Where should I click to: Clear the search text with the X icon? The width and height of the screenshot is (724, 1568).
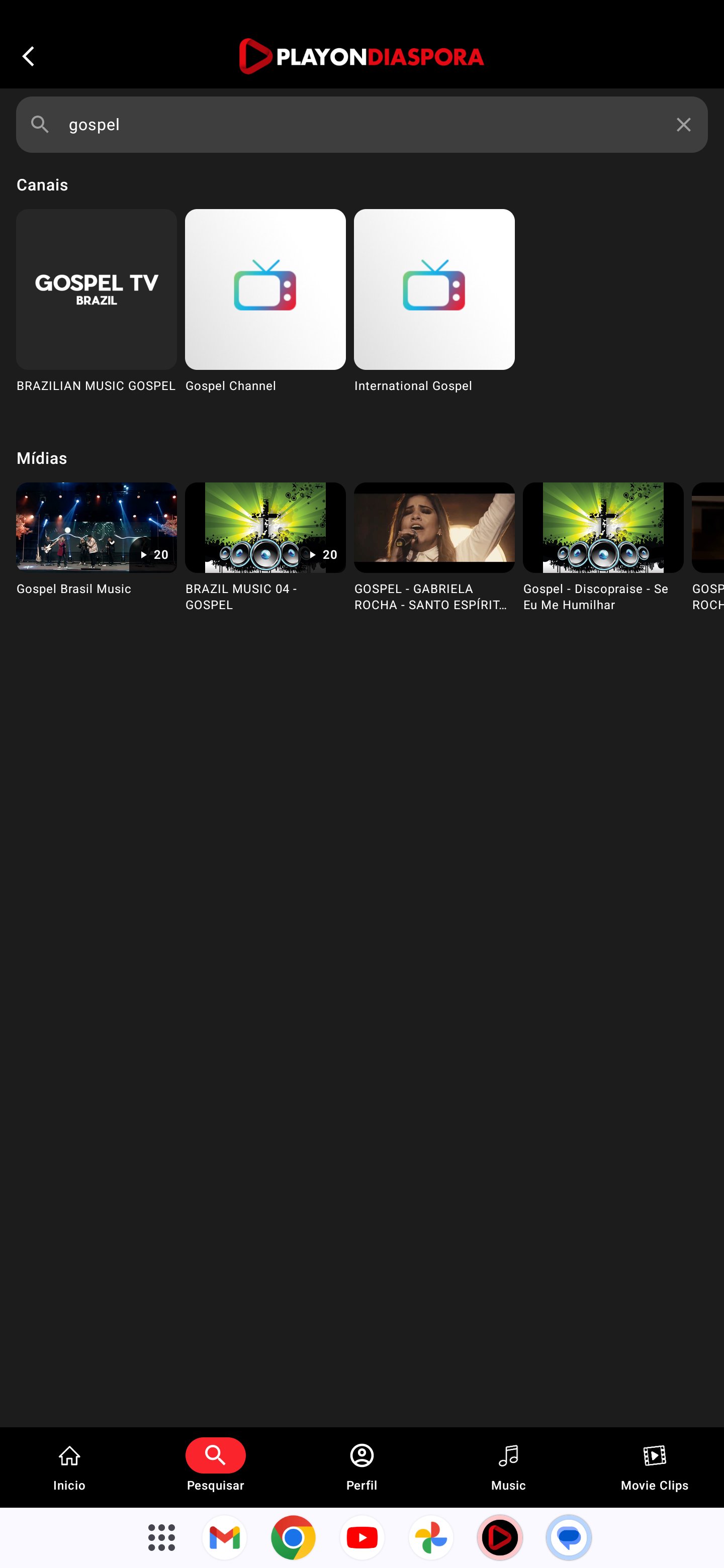point(683,125)
